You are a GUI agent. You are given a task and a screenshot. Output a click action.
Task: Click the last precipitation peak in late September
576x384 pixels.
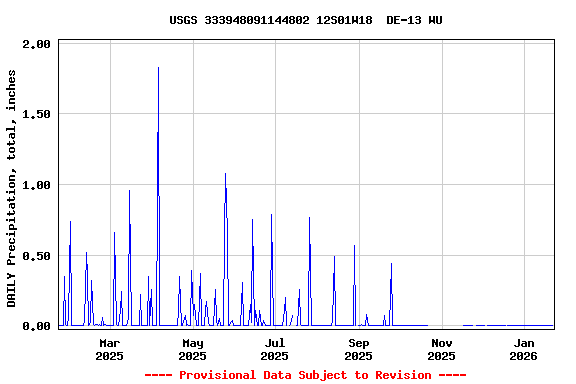click(391, 263)
